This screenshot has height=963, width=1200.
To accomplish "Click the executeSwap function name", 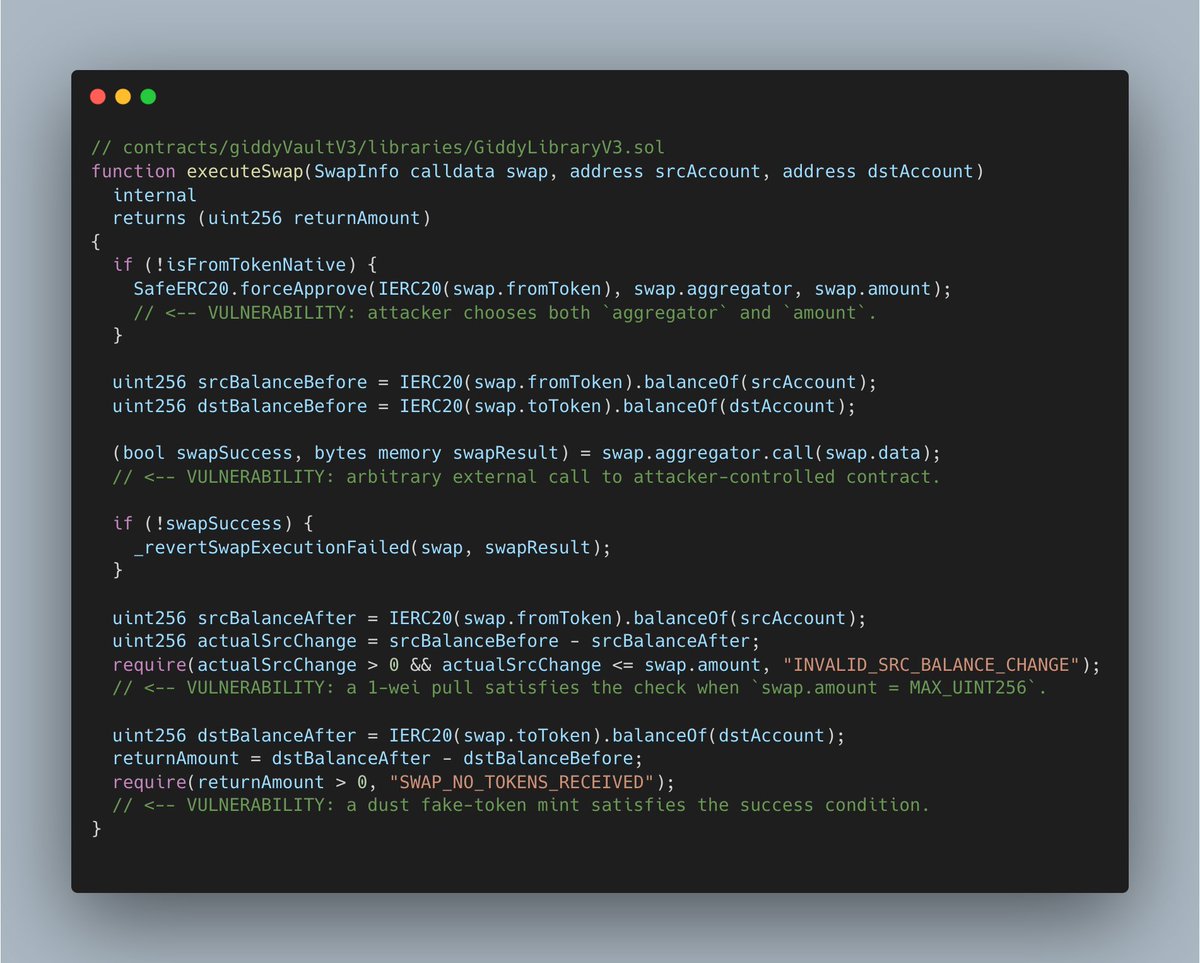I will (x=245, y=171).
